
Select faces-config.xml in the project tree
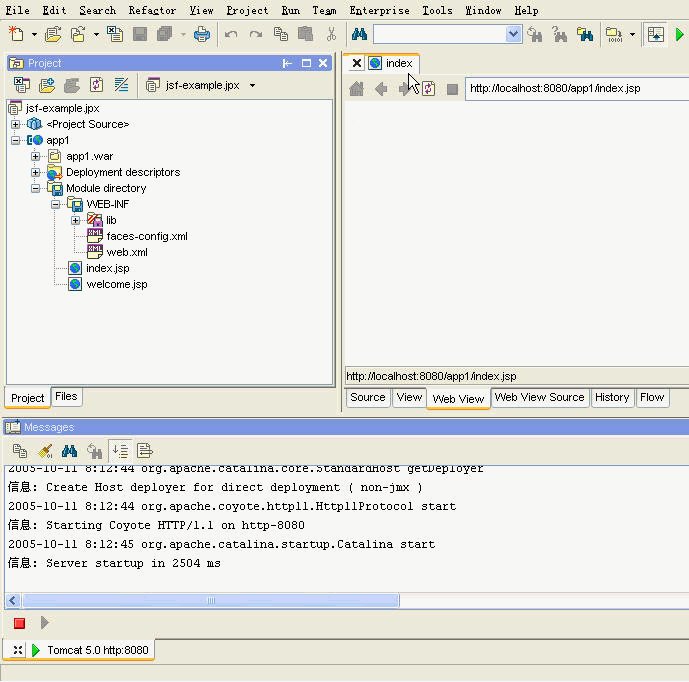pyautogui.click(x=147, y=236)
